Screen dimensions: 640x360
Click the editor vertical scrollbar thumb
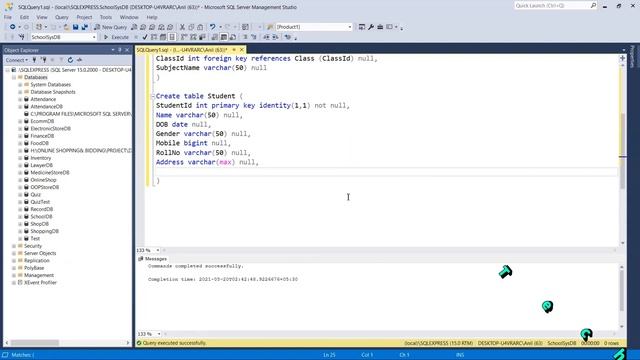pyautogui.click(x=622, y=151)
